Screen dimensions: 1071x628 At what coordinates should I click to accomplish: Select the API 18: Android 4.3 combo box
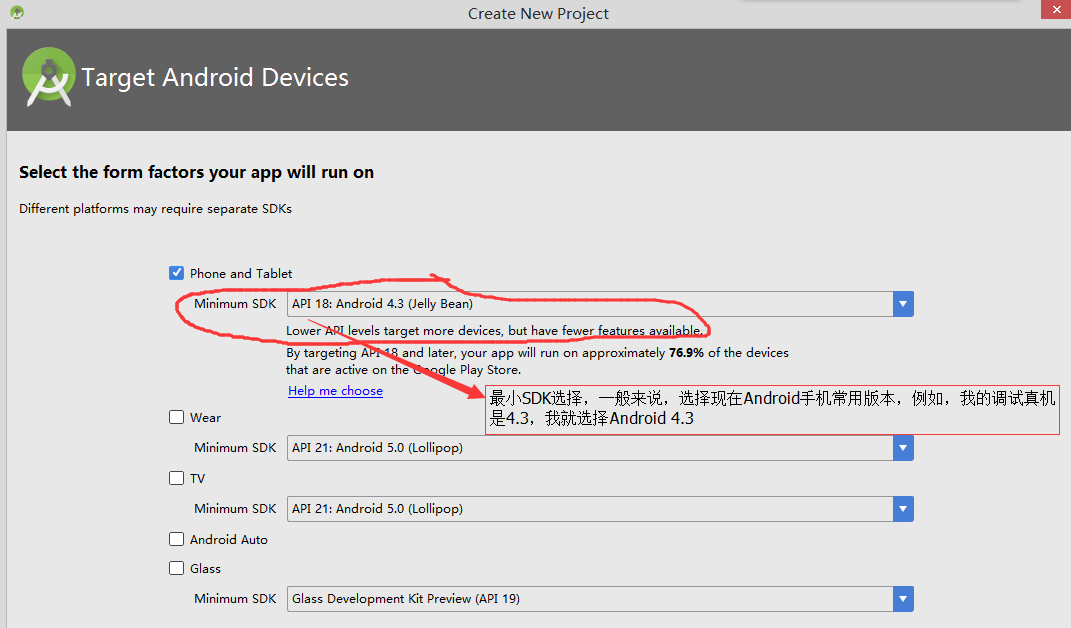pos(600,304)
